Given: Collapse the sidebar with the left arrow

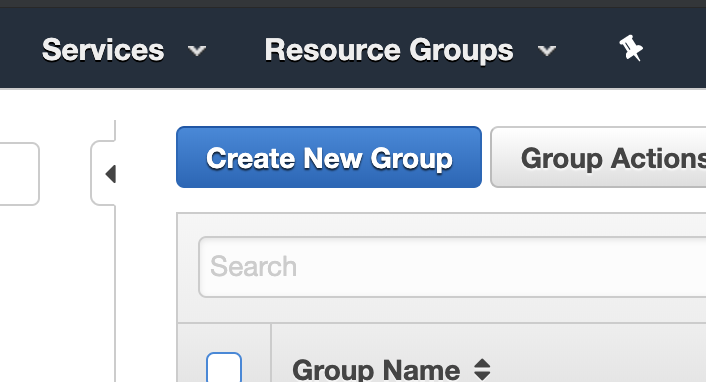Looking at the screenshot, I should (110, 174).
